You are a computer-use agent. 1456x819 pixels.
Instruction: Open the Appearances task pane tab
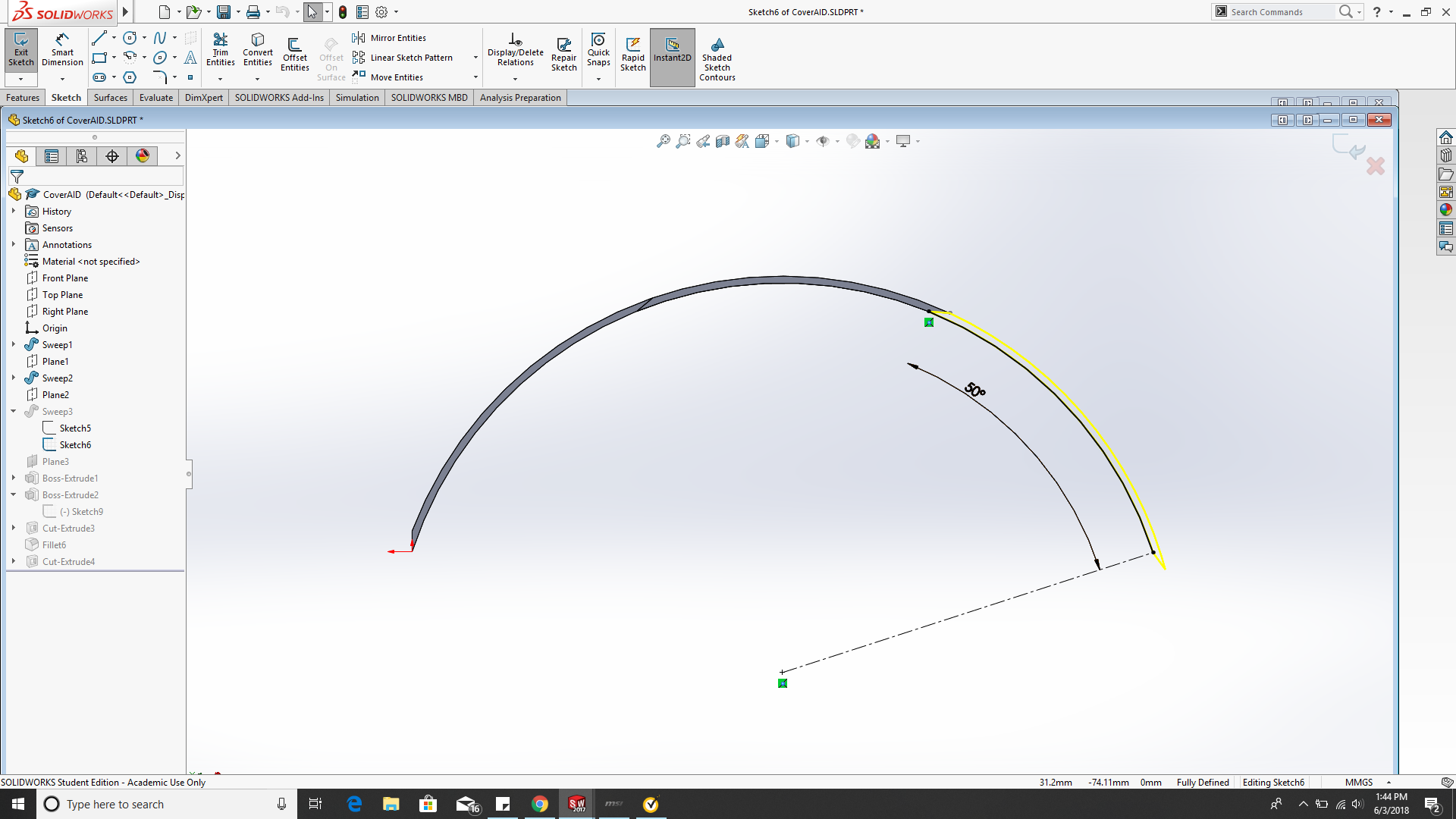pos(1446,210)
